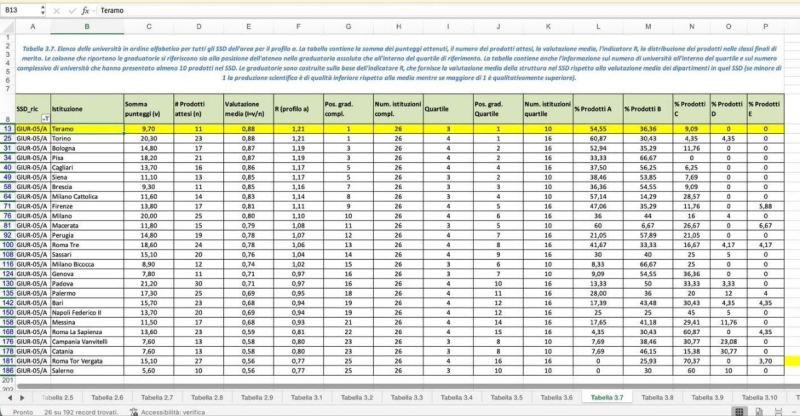Switch to Page Layout view icon
This screenshot has width=800, height=416.
click(x=759, y=411)
